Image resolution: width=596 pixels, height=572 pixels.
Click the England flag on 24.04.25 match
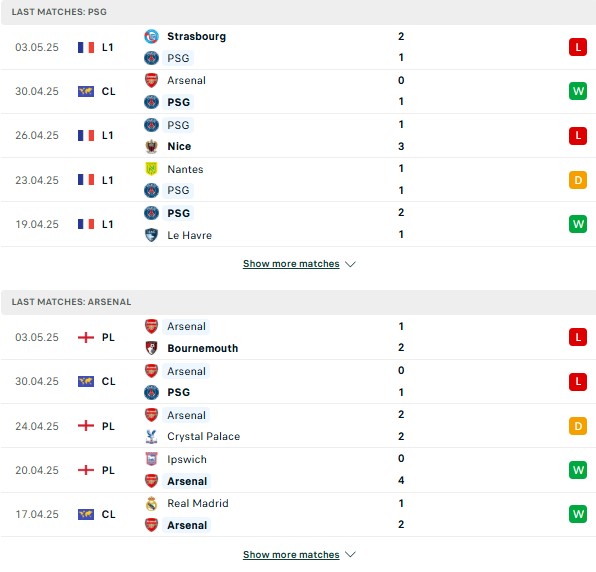pos(86,426)
